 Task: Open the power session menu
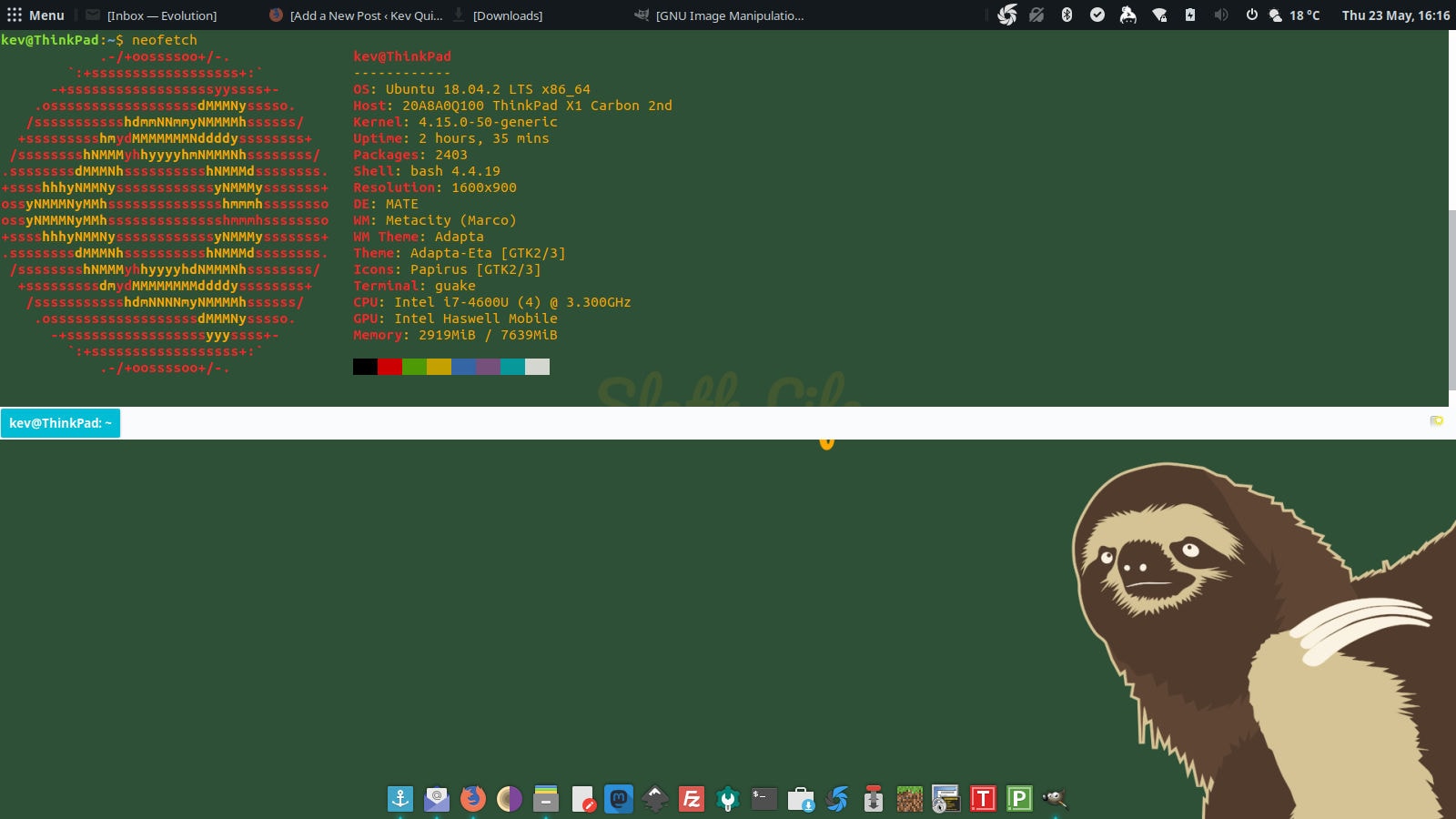1251,15
